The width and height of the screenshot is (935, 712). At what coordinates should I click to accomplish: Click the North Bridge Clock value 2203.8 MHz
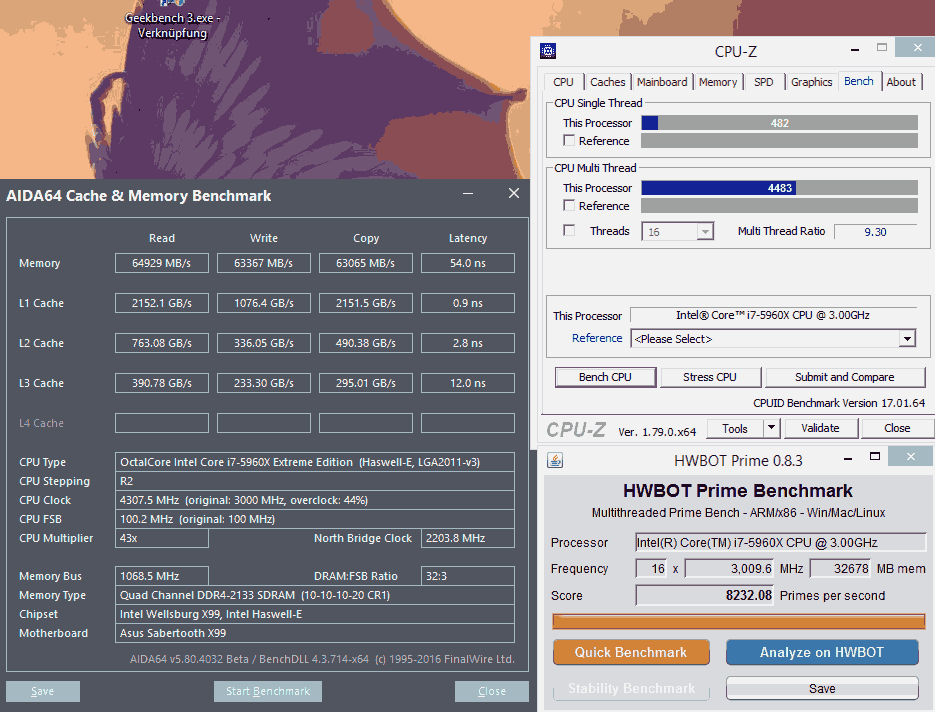pos(468,538)
